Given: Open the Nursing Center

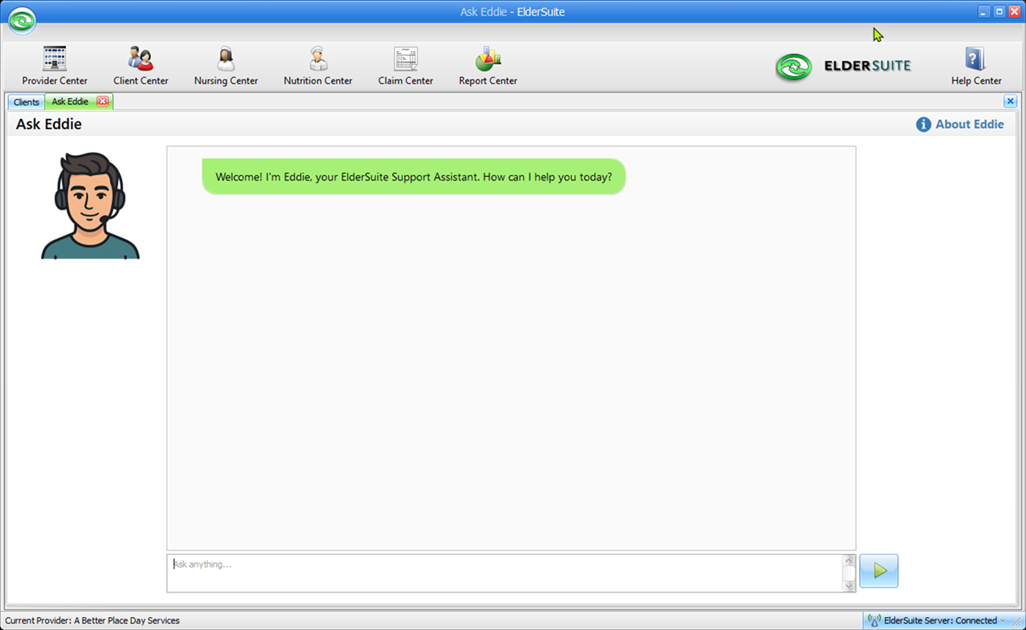Looking at the screenshot, I should [226, 65].
